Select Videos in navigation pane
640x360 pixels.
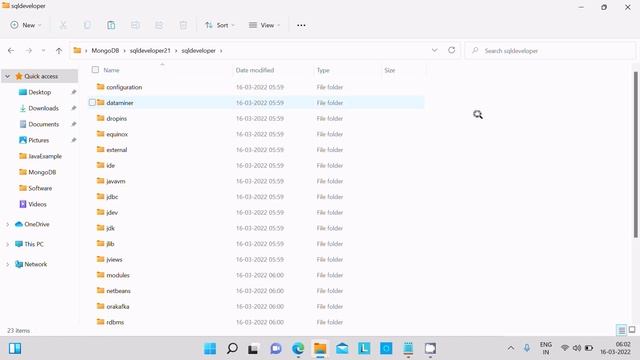[37, 204]
